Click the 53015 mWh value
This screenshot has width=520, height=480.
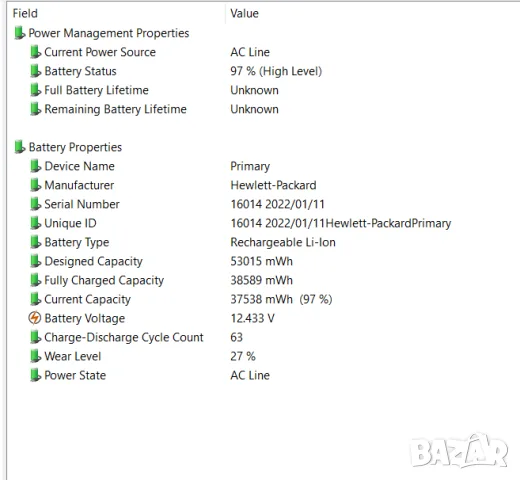click(261, 261)
